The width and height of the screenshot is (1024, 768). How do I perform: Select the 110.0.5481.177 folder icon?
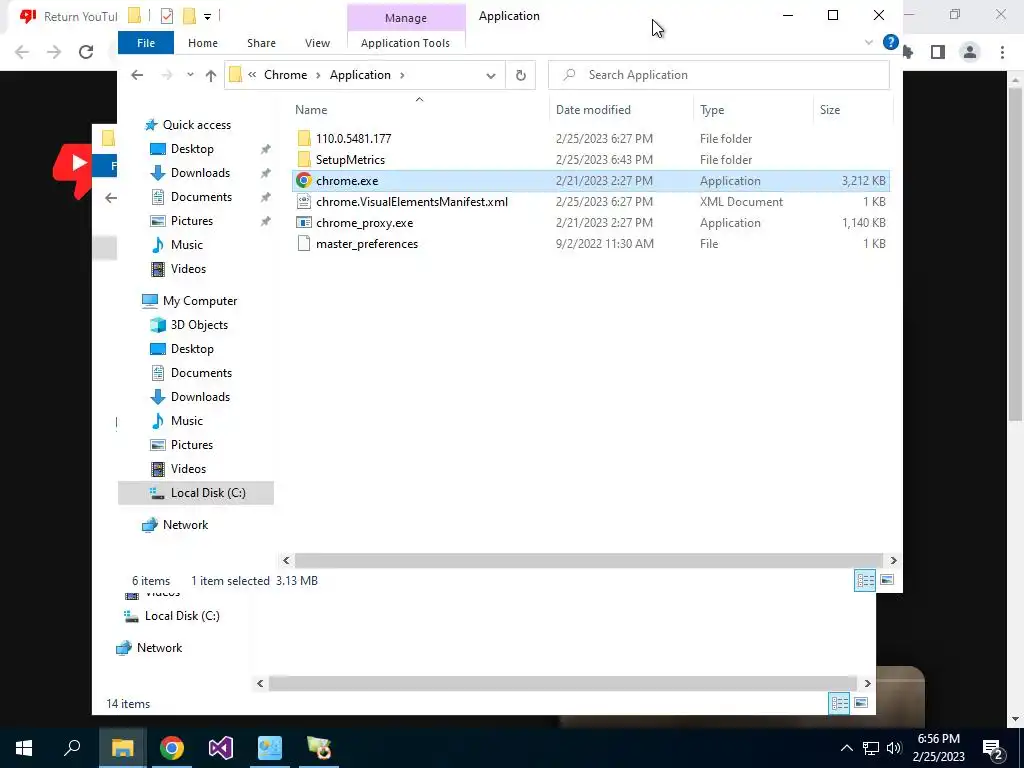304,138
